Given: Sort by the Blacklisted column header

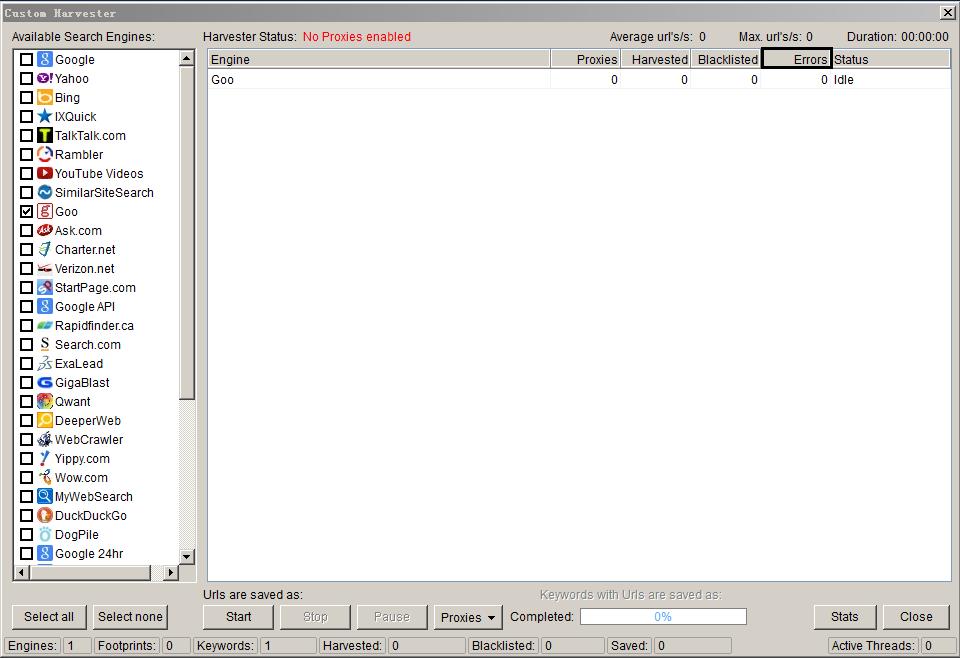Looking at the screenshot, I should point(726,59).
